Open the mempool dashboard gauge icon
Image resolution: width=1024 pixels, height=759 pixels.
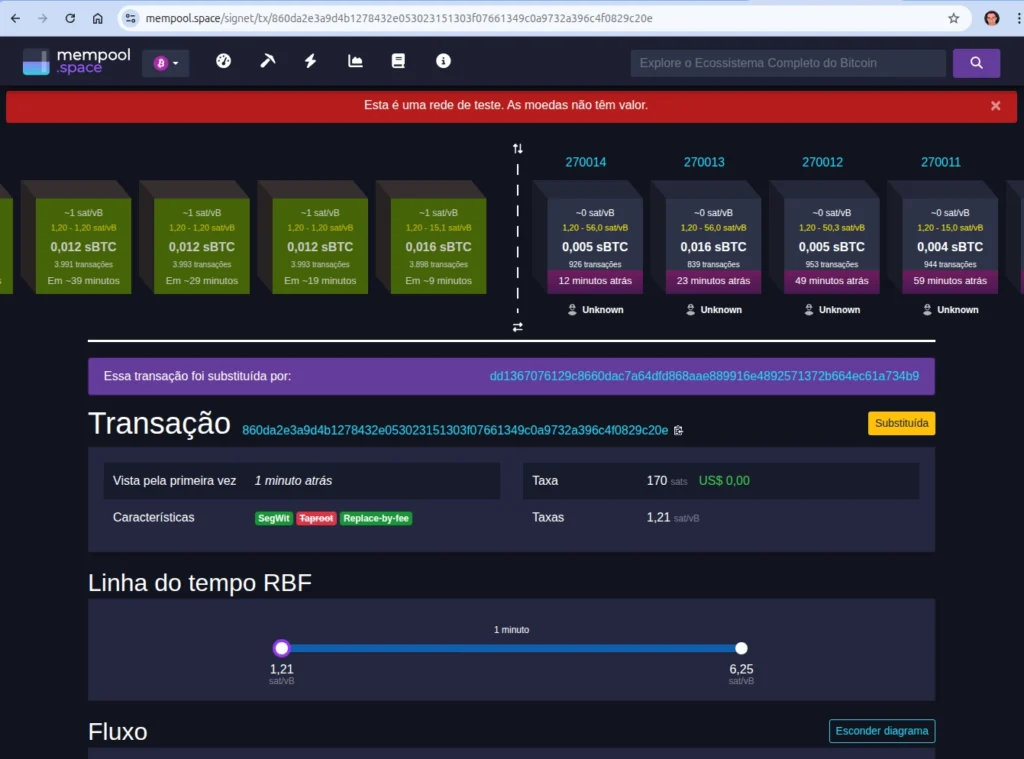click(223, 61)
